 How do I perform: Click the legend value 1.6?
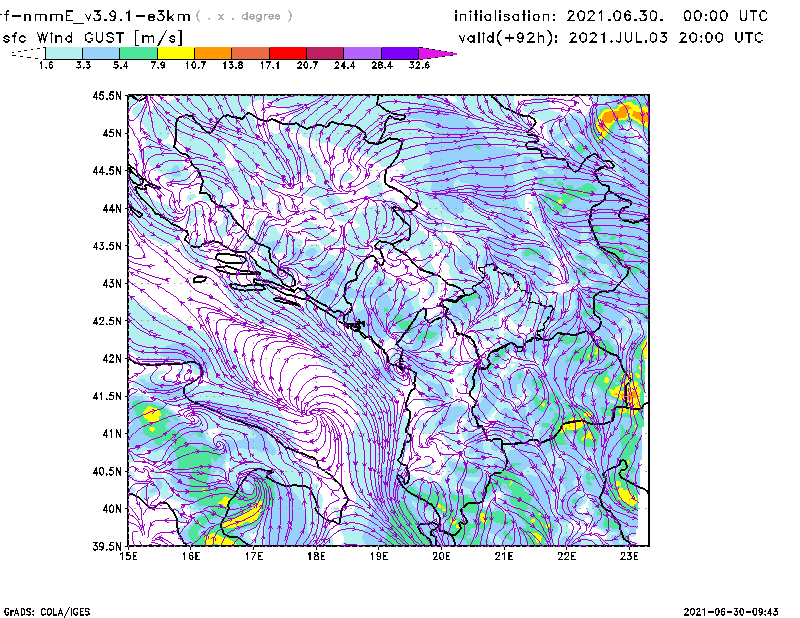click(x=46, y=65)
